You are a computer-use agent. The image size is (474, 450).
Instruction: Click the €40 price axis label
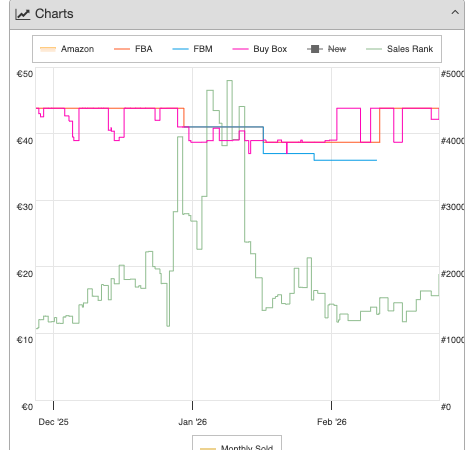[x=25, y=141]
